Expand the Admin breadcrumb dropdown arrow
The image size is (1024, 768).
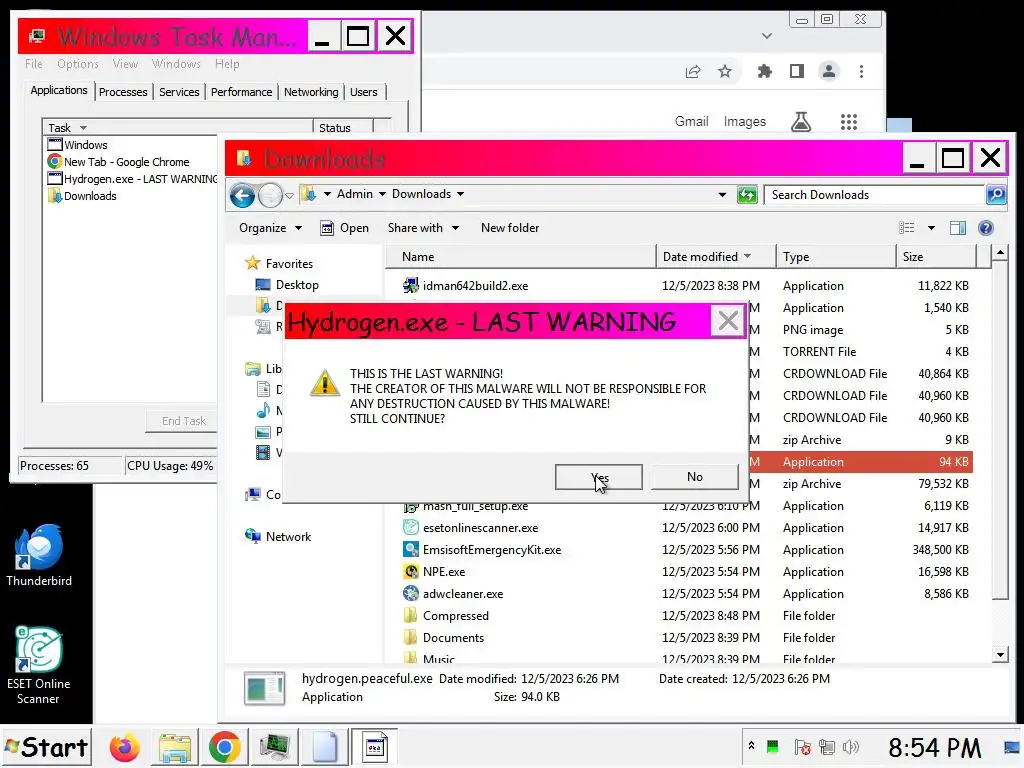pyautogui.click(x=382, y=194)
